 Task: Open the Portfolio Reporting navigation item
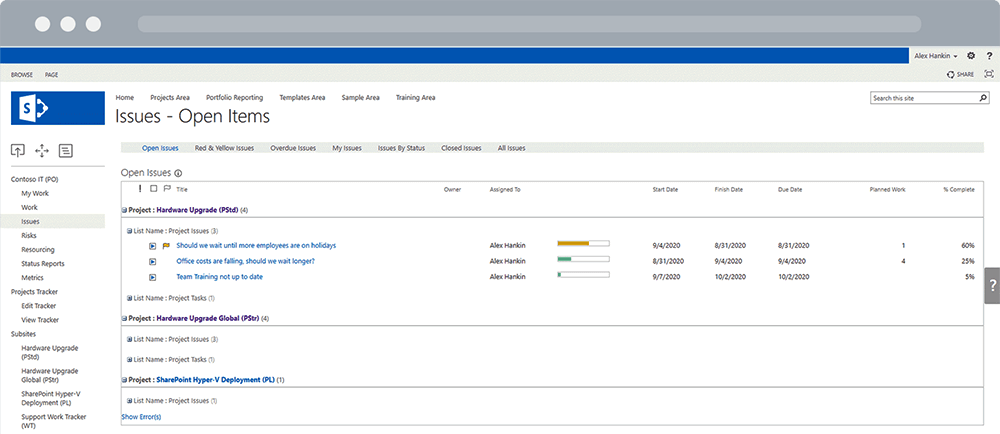pos(234,98)
